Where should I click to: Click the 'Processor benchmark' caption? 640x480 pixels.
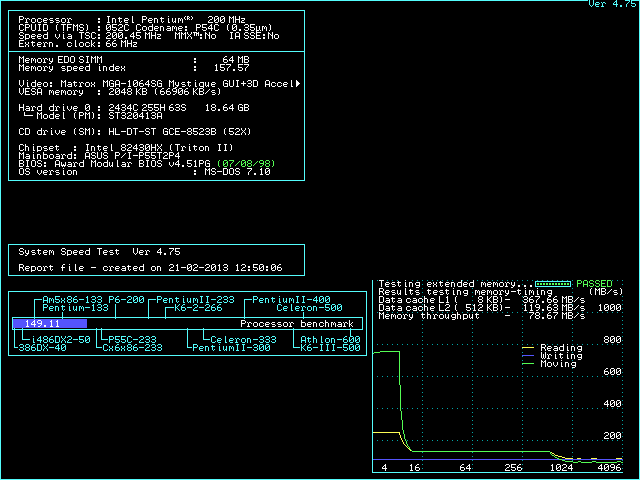pyautogui.click(x=297, y=324)
